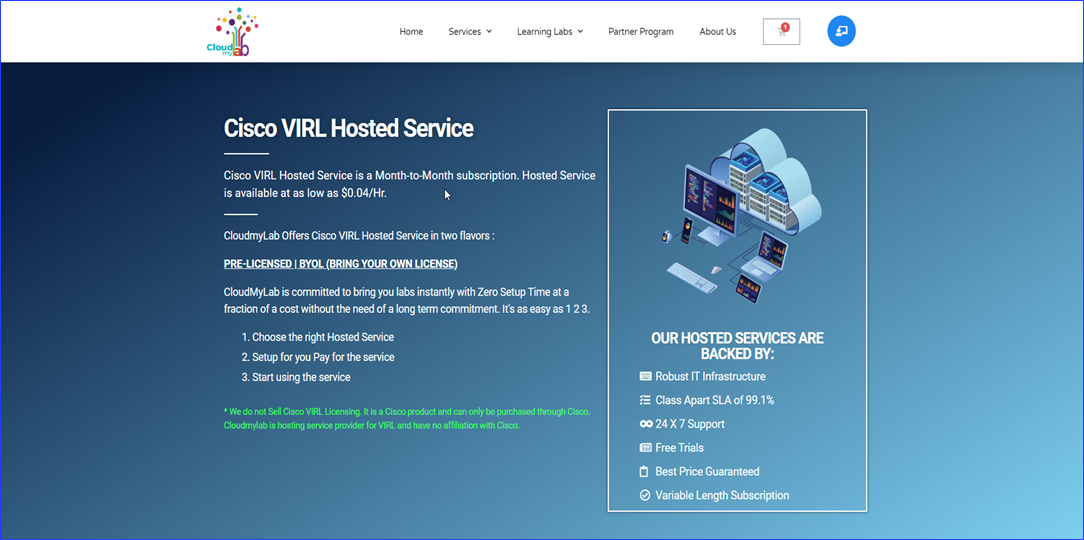Click the 'Zero Setup Time' paragraph
This screenshot has width=1084, height=540.
[x=406, y=300]
